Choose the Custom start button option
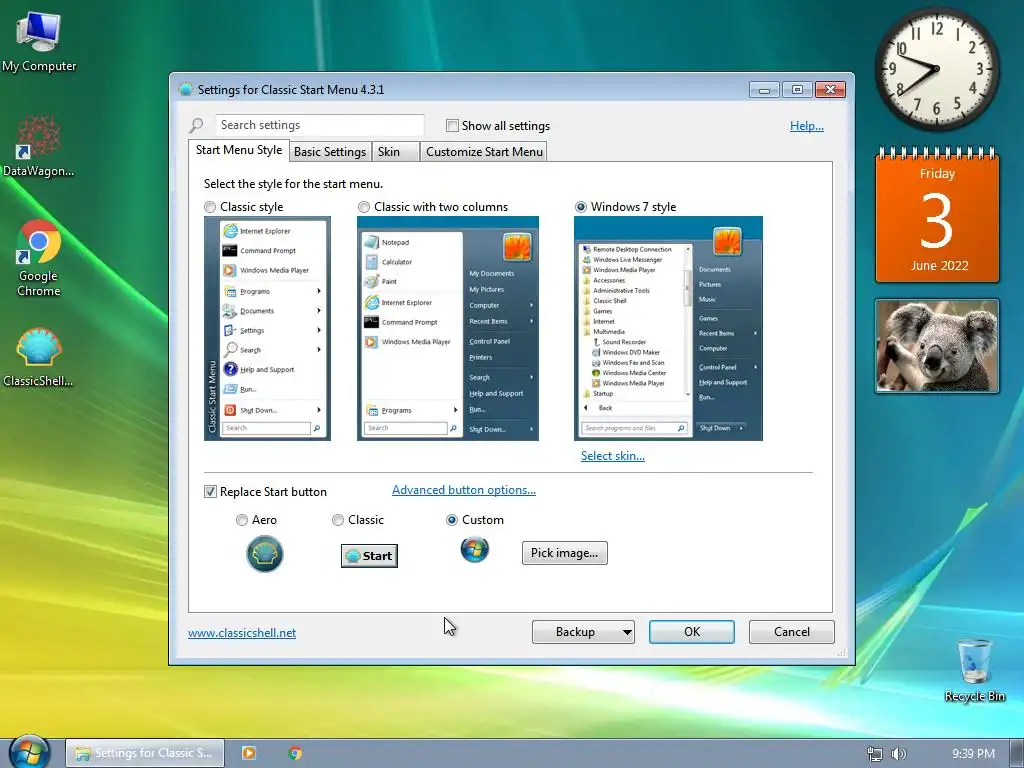This screenshot has width=1024, height=768. [x=451, y=520]
